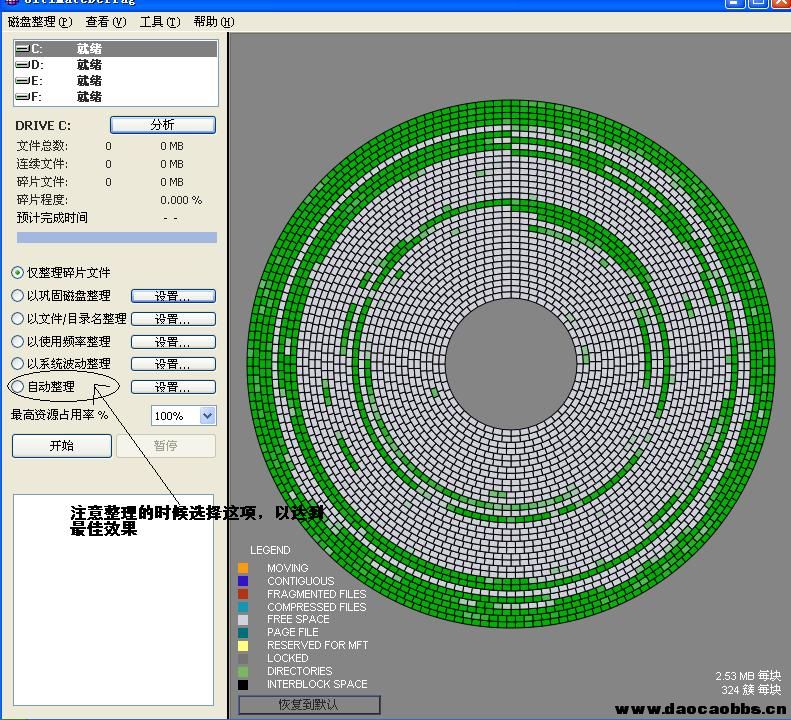
Task: Open the 磁盘整理 menu
Action: (x=39, y=21)
